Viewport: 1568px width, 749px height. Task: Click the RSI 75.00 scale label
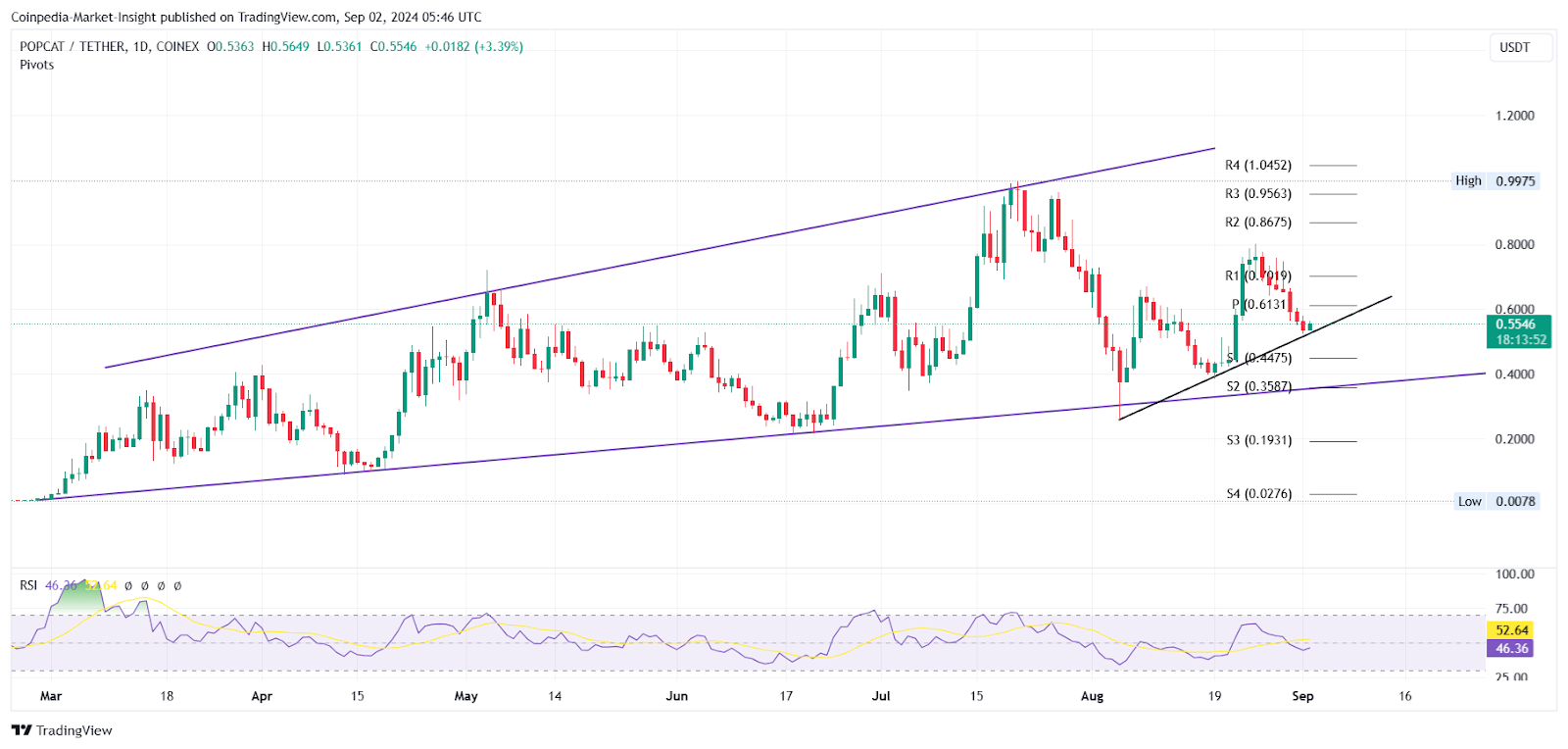(1511, 609)
